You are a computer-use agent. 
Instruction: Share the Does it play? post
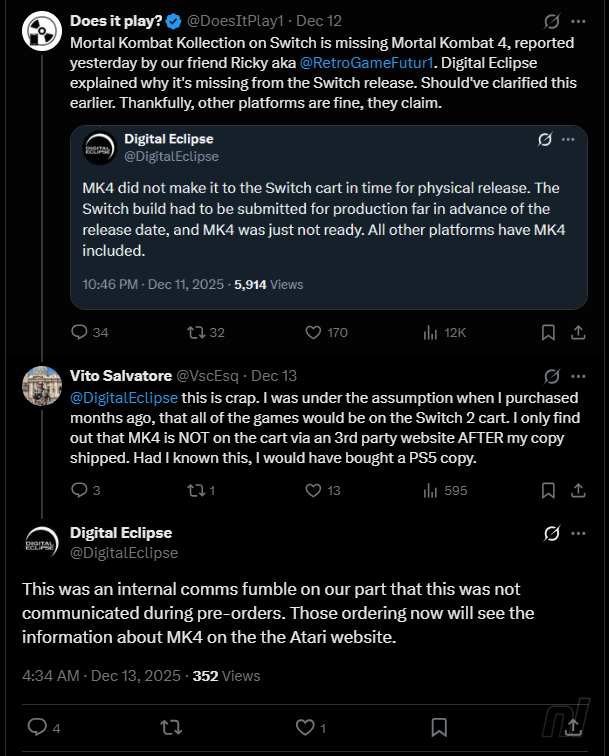tap(579, 332)
